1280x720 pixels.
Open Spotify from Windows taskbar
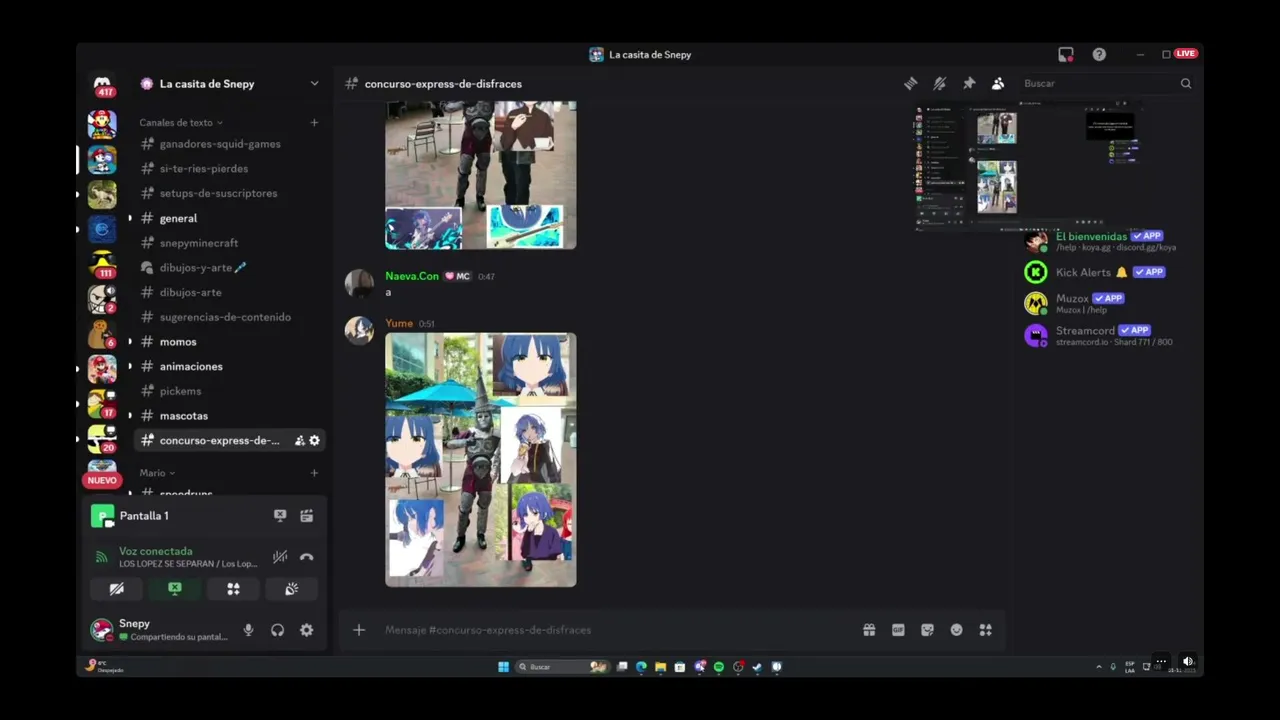click(718, 667)
